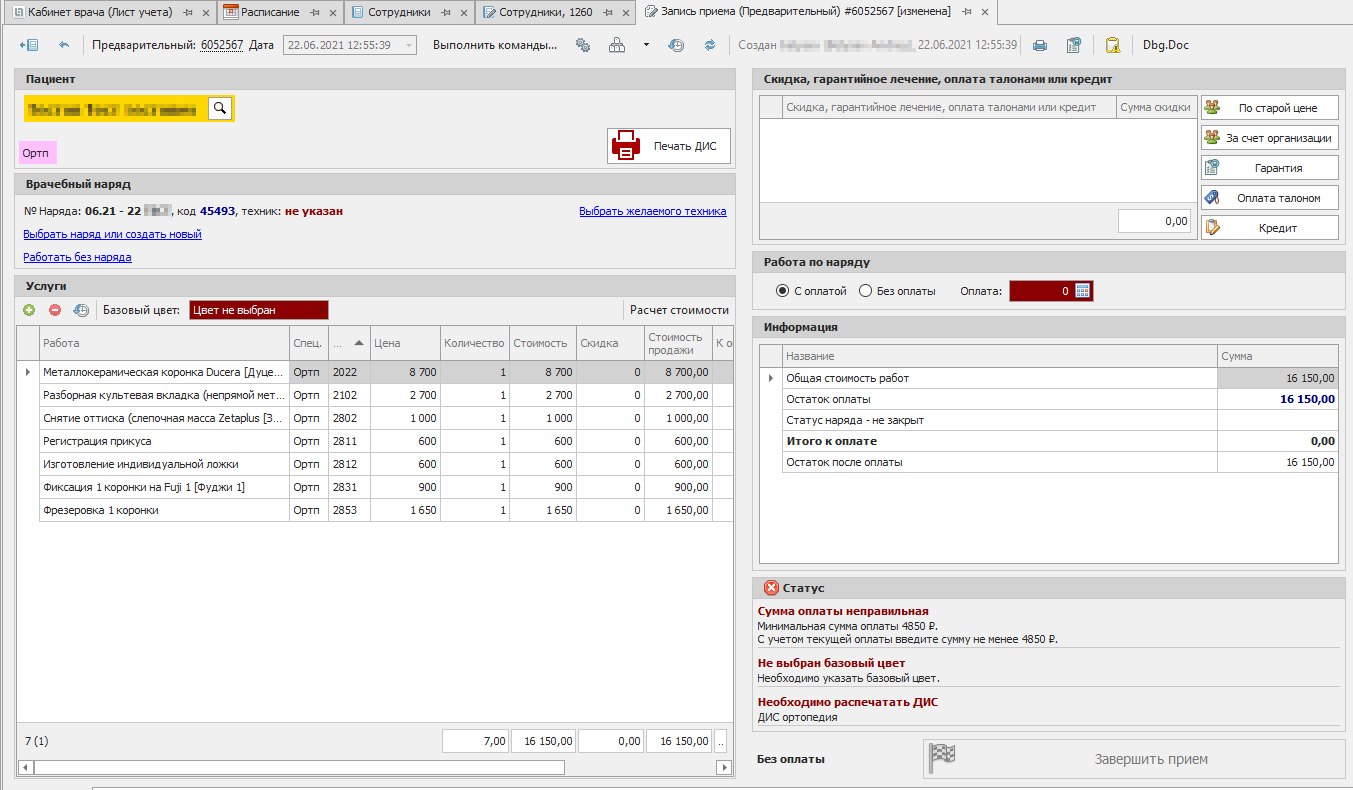Click the gears icon in toolbar
Screen dimensions: 1353x790
(583, 45)
